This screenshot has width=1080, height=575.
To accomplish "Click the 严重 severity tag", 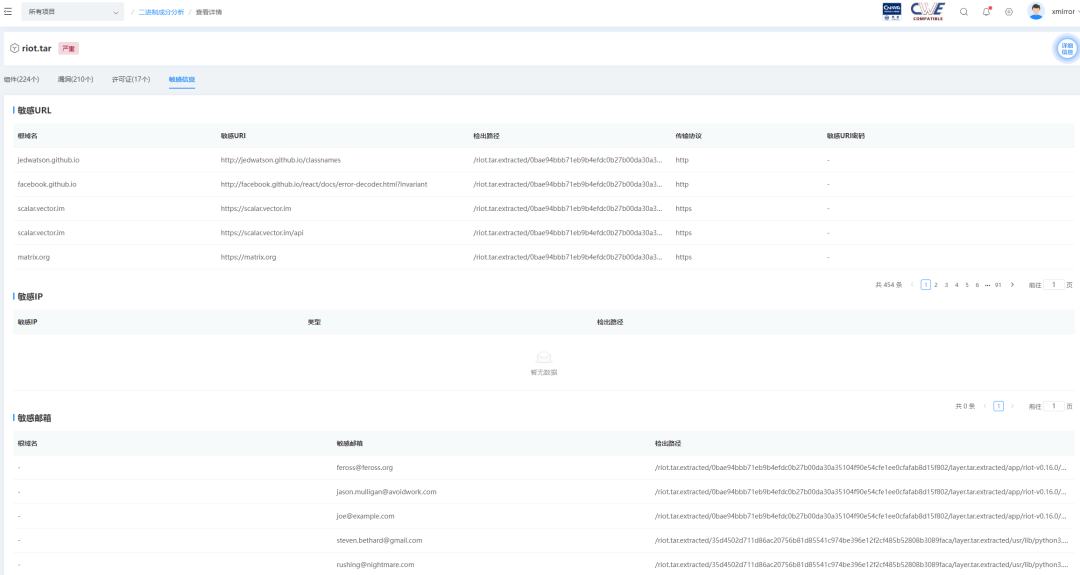I will [x=68, y=49].
